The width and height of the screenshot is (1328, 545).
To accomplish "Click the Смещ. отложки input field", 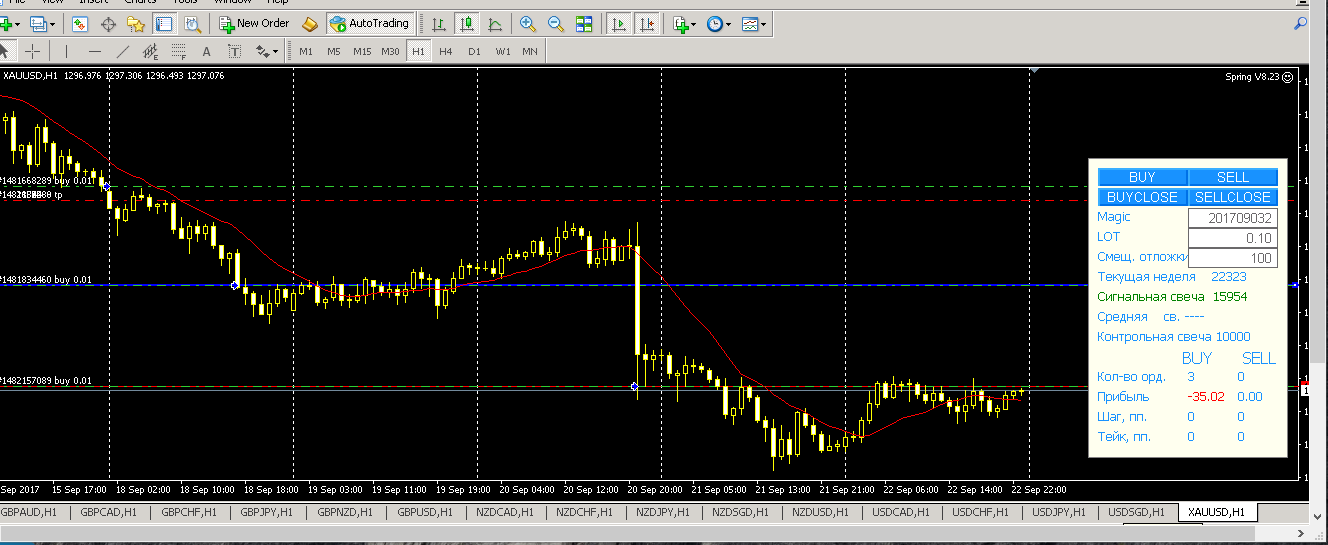I will tap(1232, 258).
